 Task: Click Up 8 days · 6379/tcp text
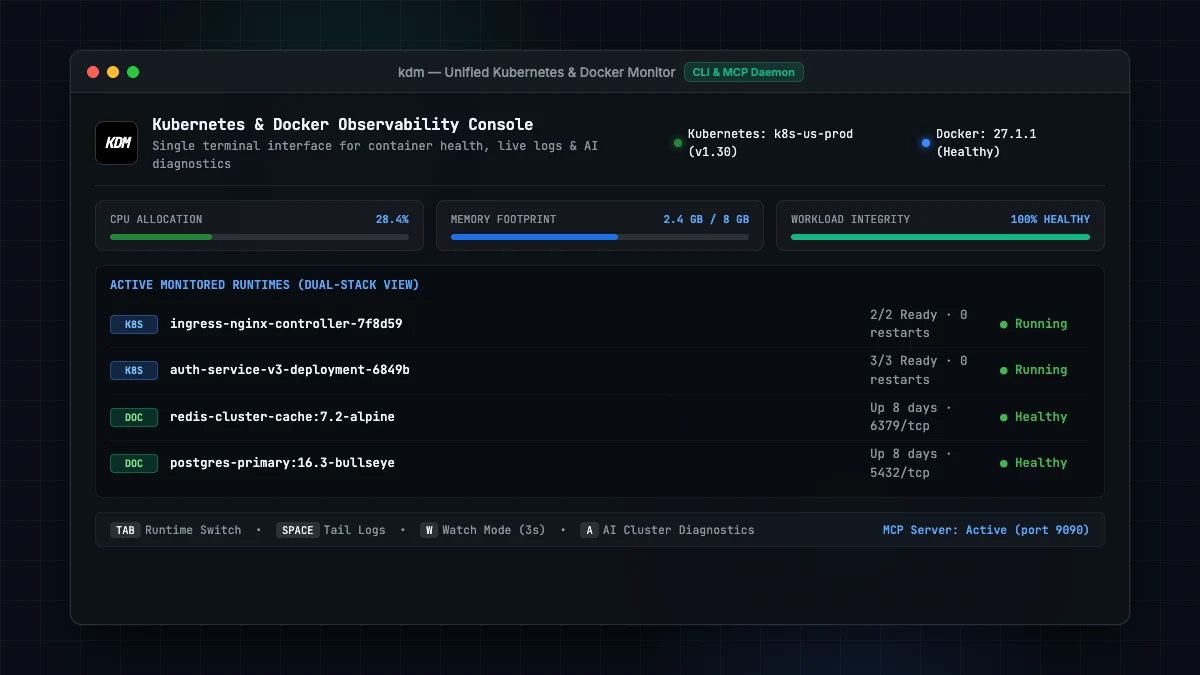(x=911, y=417)
